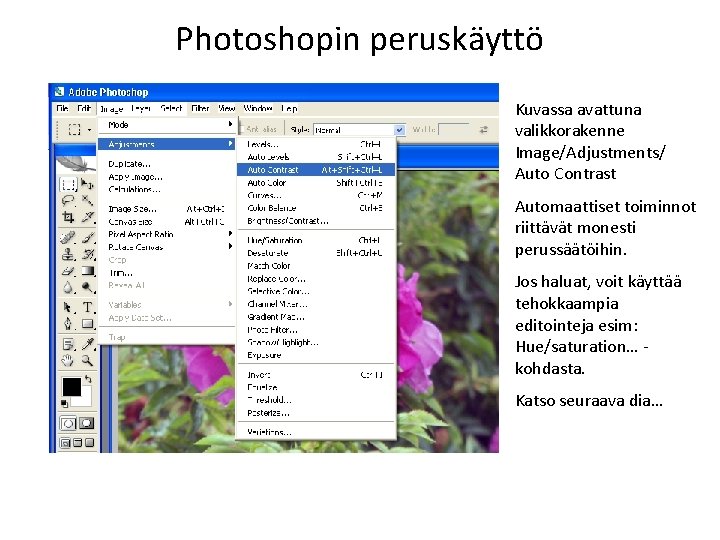Select the Clone Stamp tool

[68, 254]
